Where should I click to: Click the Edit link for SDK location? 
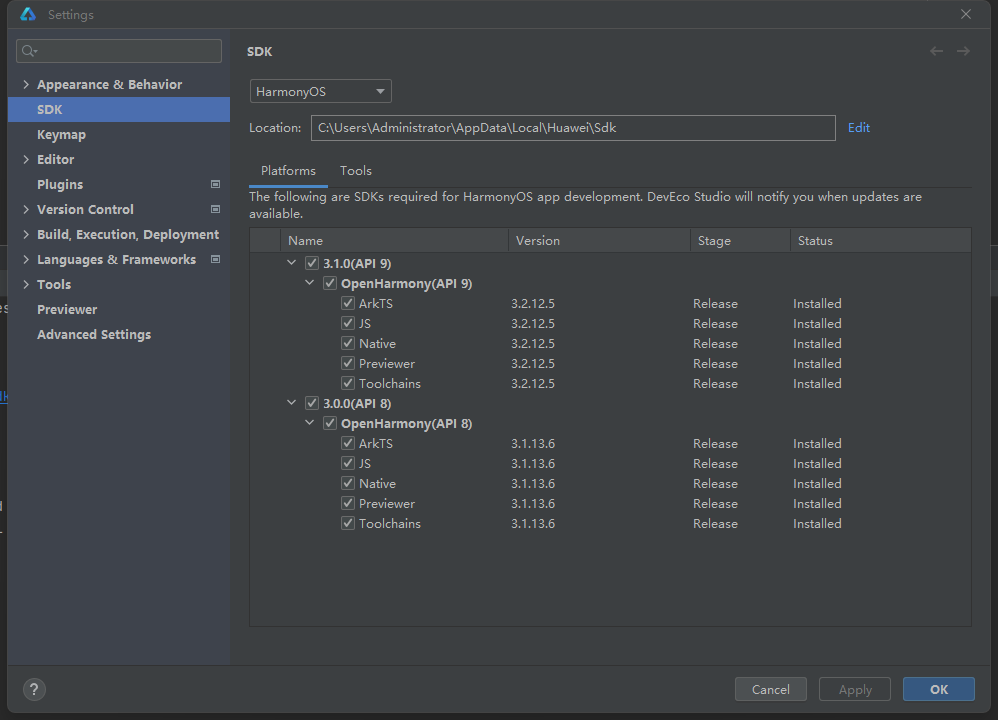[x=859, y=127]
